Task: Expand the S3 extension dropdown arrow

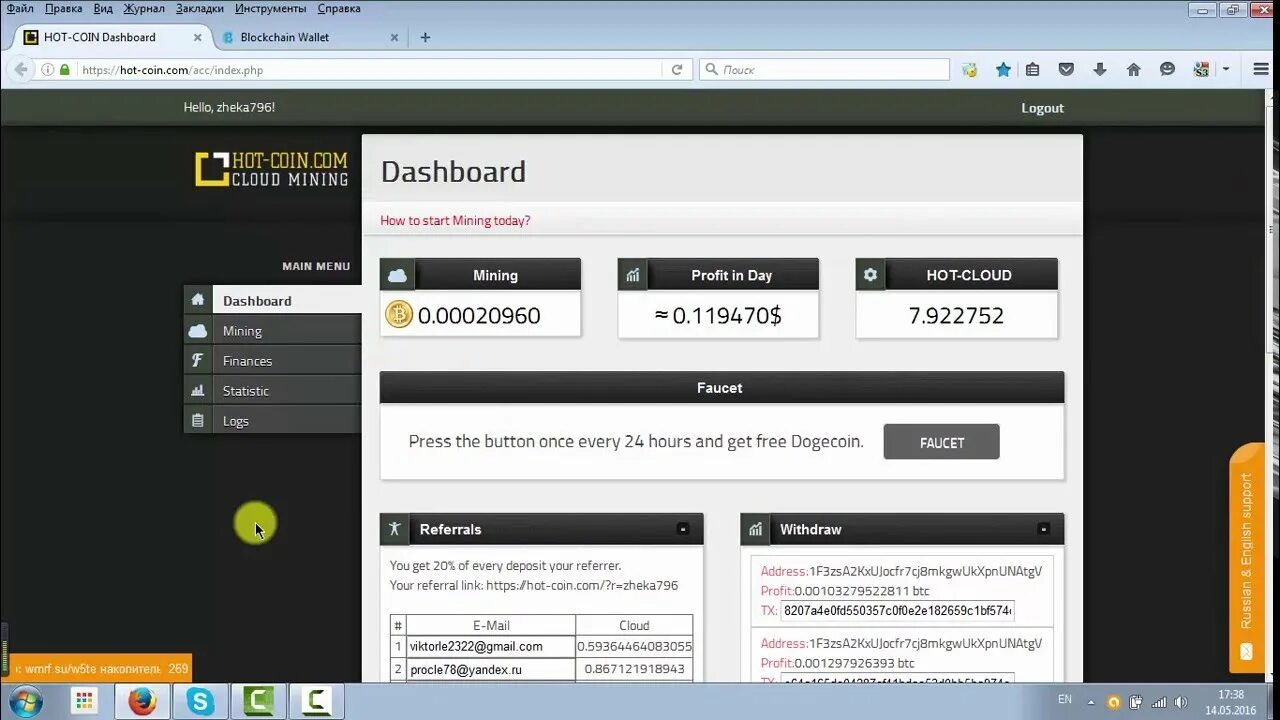Action: [1225, 70]
